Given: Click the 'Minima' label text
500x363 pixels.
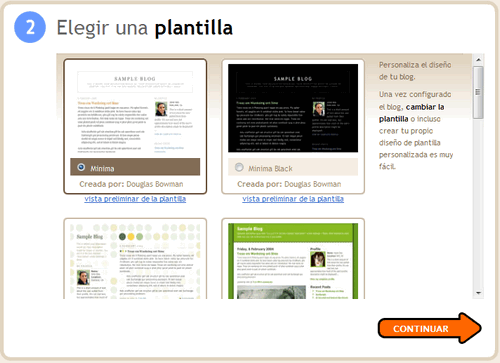Looking at the screenshot, I should (x=102, y=169).
